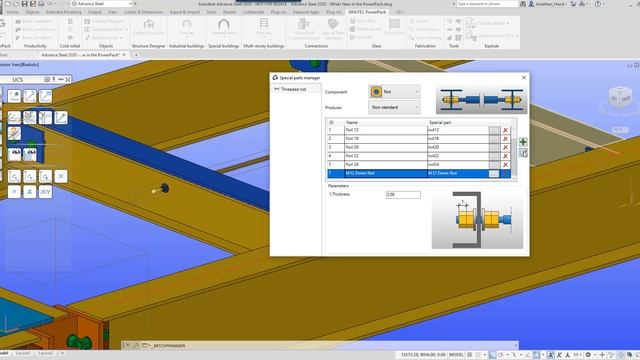Viewport: 640px width, 360px height.
Task: Click the Structure Designer ribbon button
Action: pyautogui.click(x=149, y=27)
